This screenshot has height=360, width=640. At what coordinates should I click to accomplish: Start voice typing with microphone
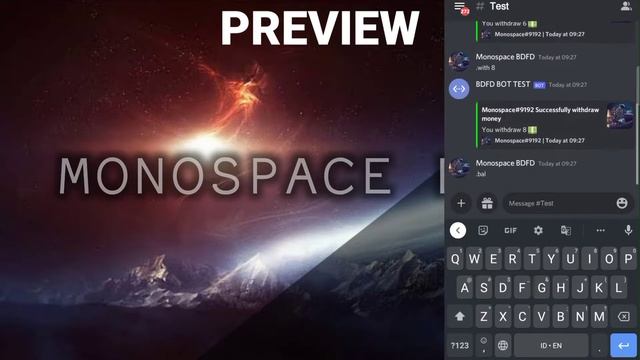coord(628,230)
